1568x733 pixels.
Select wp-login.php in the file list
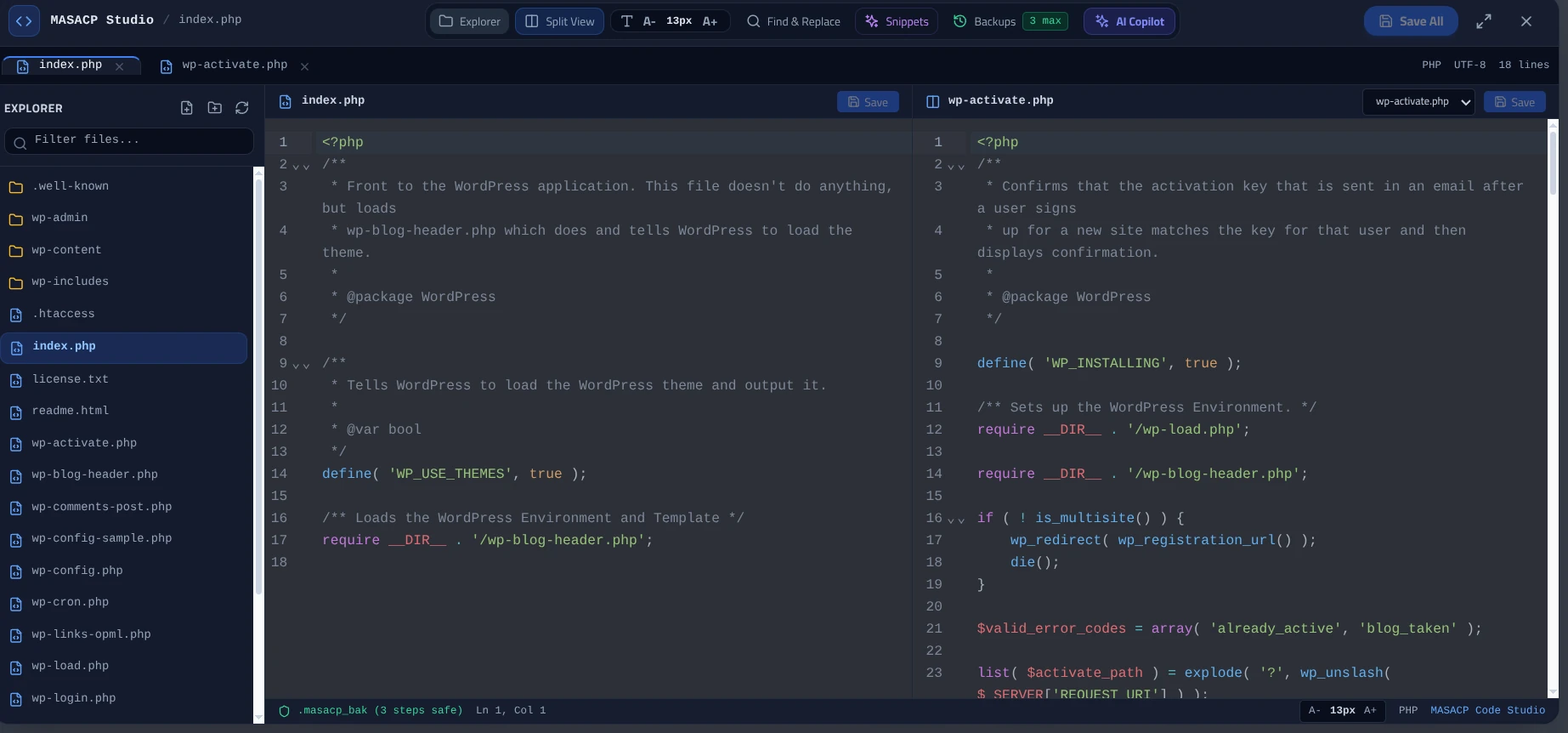(124, 698)
